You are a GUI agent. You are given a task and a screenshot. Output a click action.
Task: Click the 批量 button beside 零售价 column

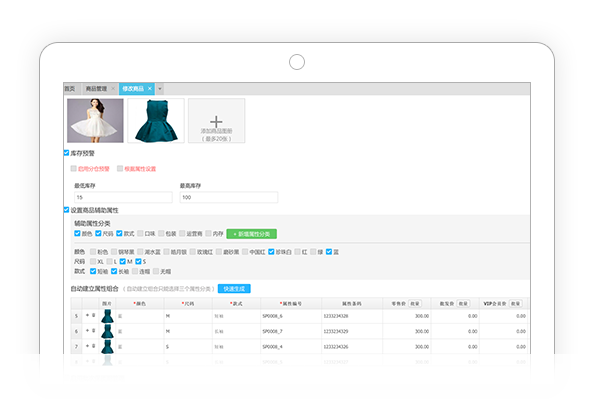click(x=415, y=304)
